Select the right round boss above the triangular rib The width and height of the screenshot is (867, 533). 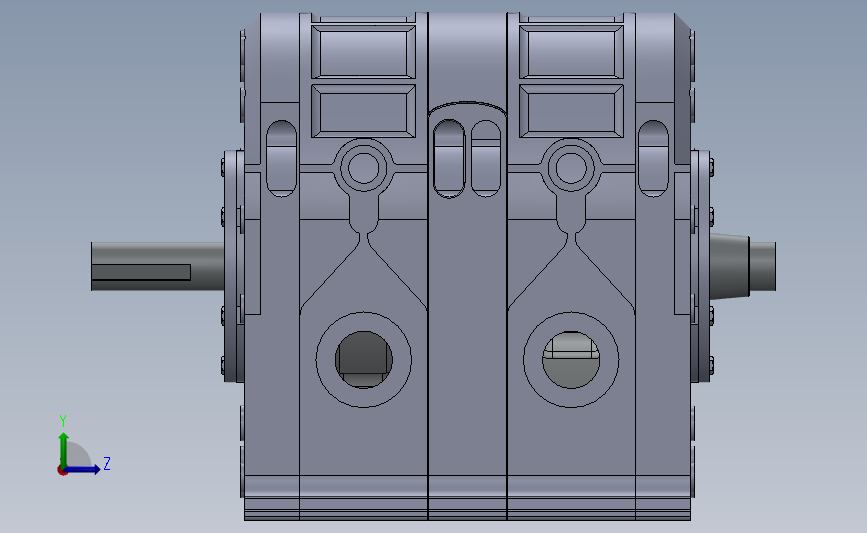coord(571,167)
